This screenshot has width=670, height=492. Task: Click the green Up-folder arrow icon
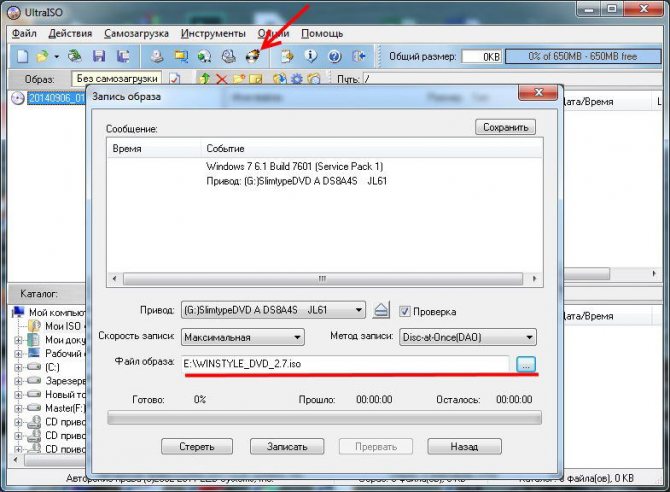205,79
